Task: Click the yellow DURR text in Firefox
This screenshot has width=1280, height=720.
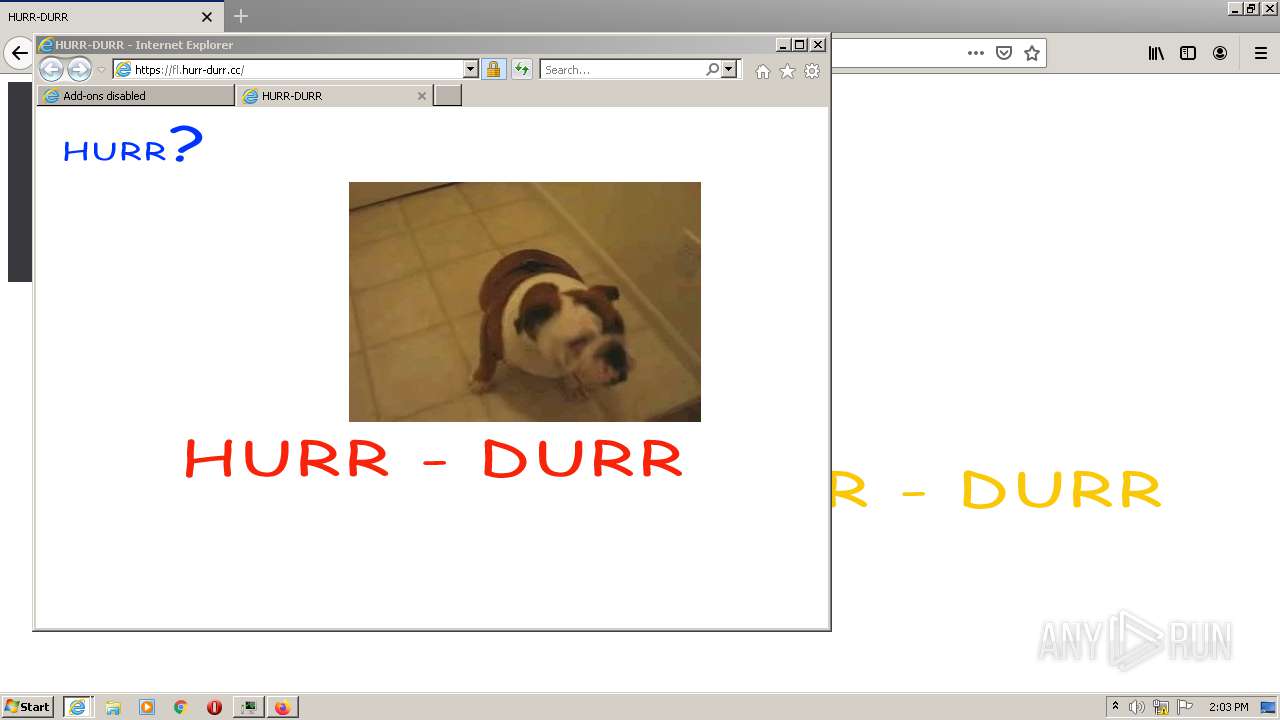Action: click(x=1062, y=490)
